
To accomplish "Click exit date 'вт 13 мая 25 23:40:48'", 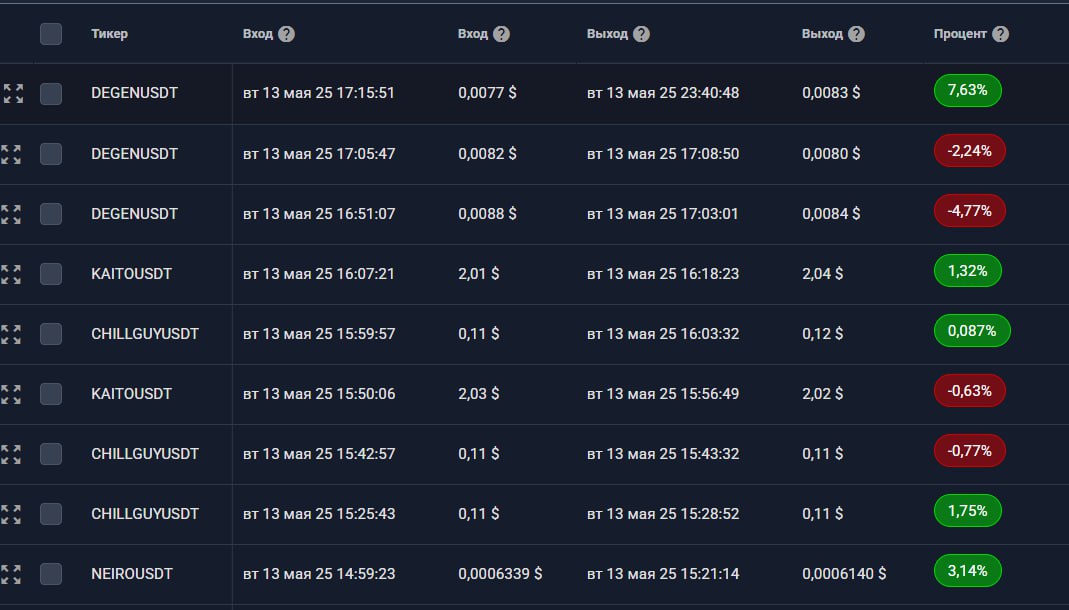I will 663,93.
